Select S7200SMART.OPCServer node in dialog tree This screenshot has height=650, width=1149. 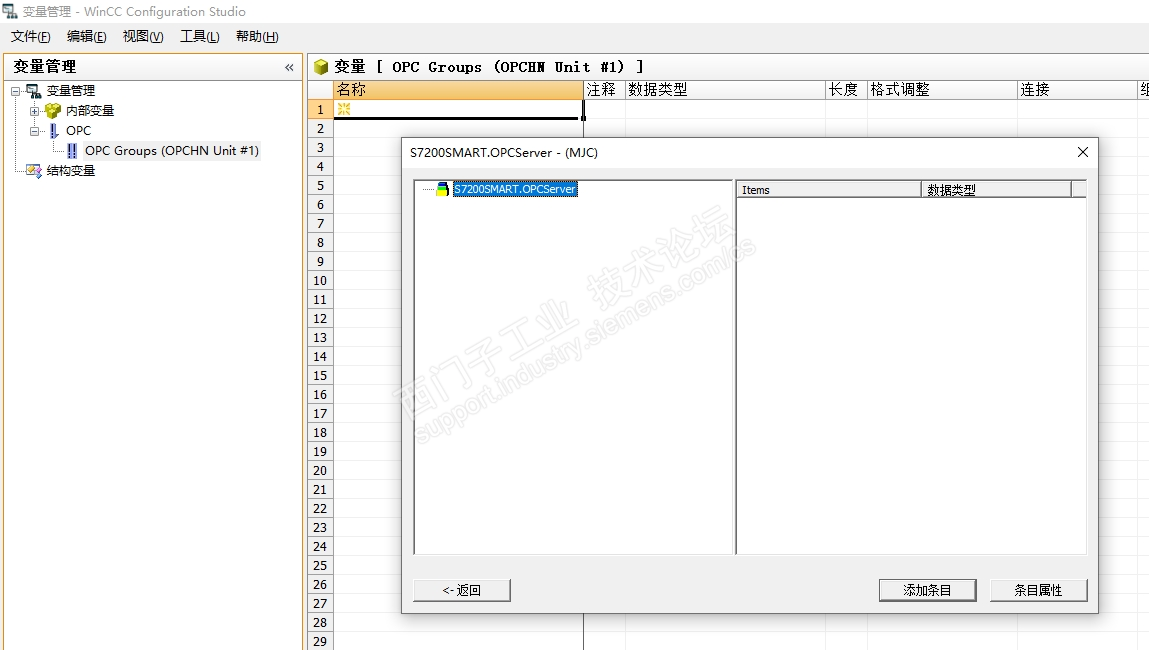click(x=515, y=189)
